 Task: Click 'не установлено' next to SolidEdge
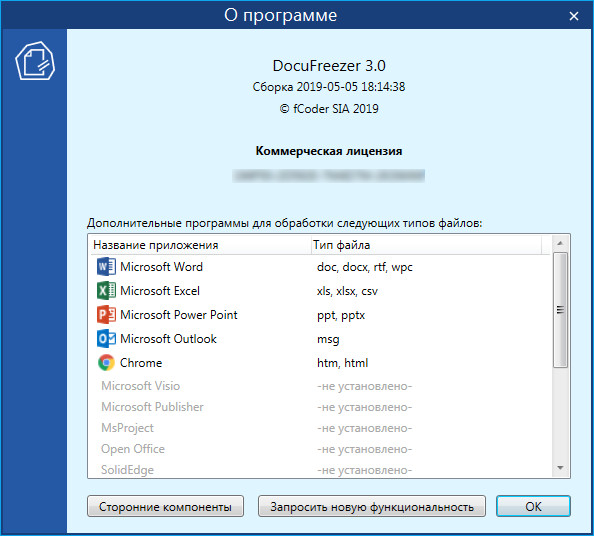point(364,470)
